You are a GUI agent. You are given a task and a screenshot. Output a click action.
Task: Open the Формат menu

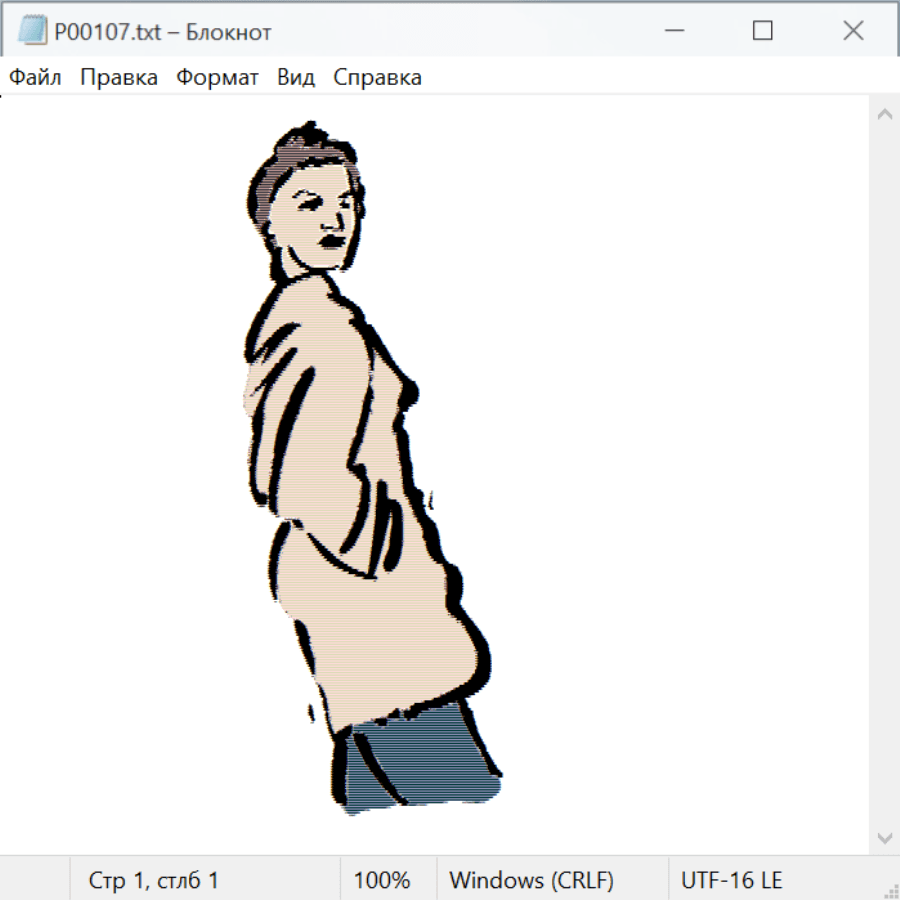(217, 78)
